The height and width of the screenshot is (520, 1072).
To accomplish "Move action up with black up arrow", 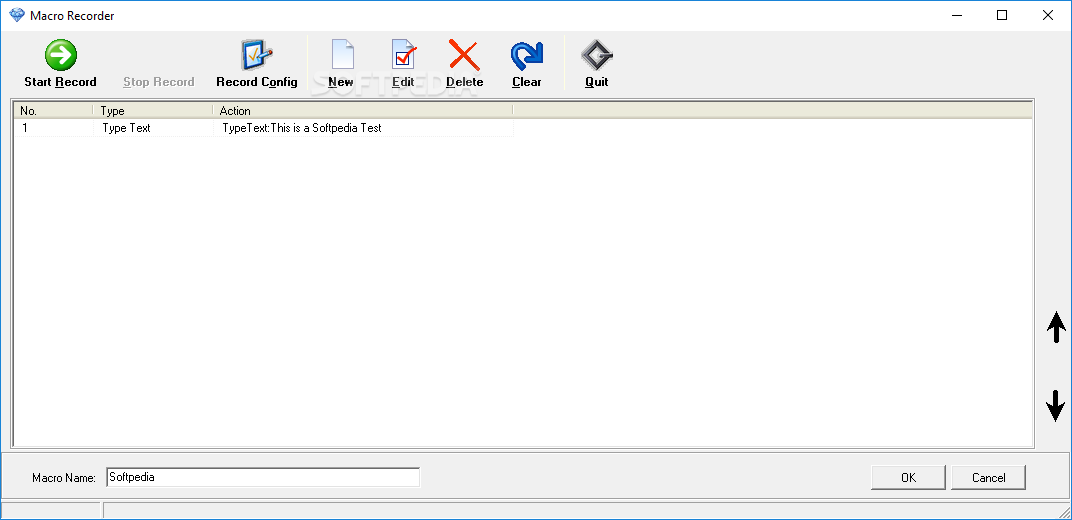I will 1056,328.
